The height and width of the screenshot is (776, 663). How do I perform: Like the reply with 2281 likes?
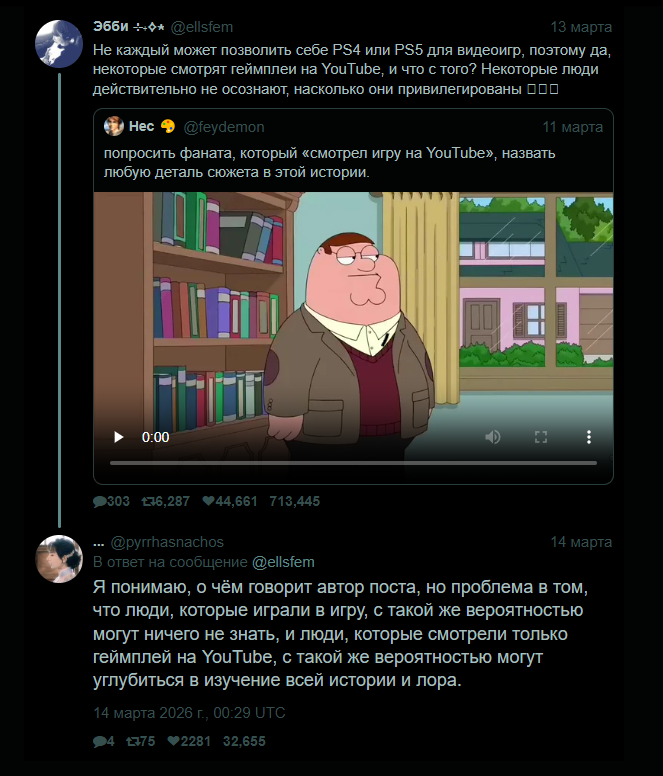click(174, 741)
